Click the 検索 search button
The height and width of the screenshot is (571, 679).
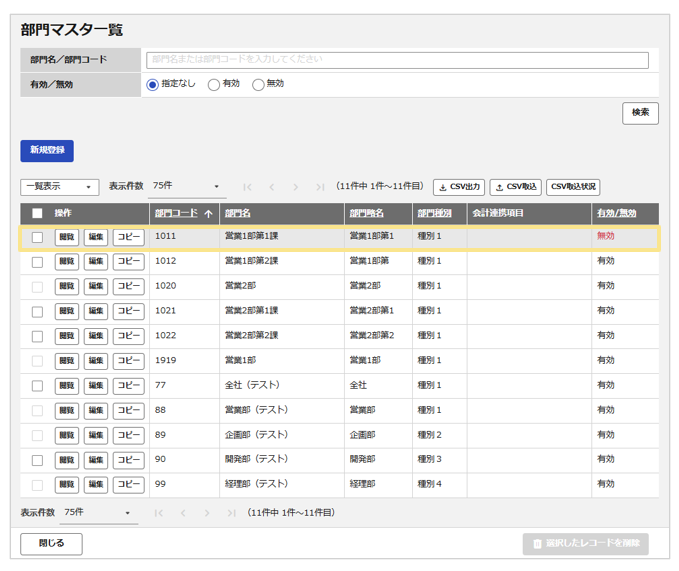(x=640, y=113)
